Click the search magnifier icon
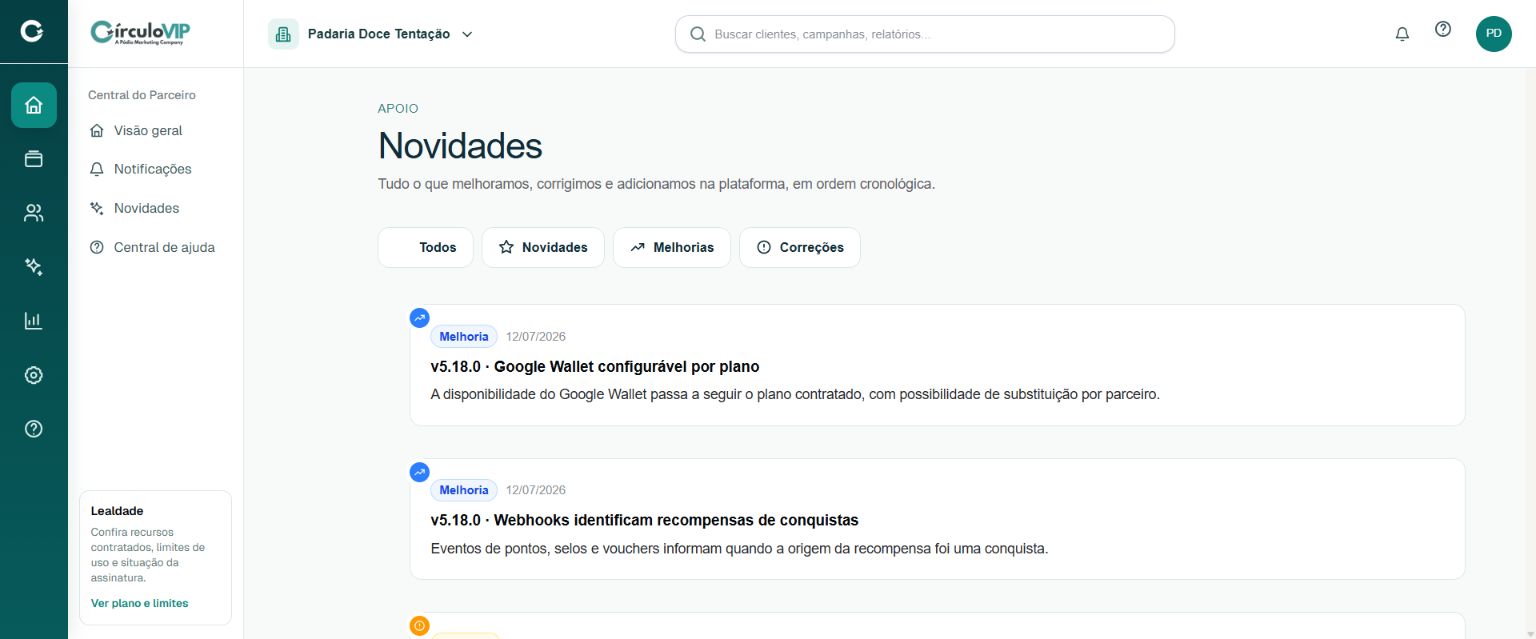Viewport: 1536px width, 639px height. click(697, 34)
